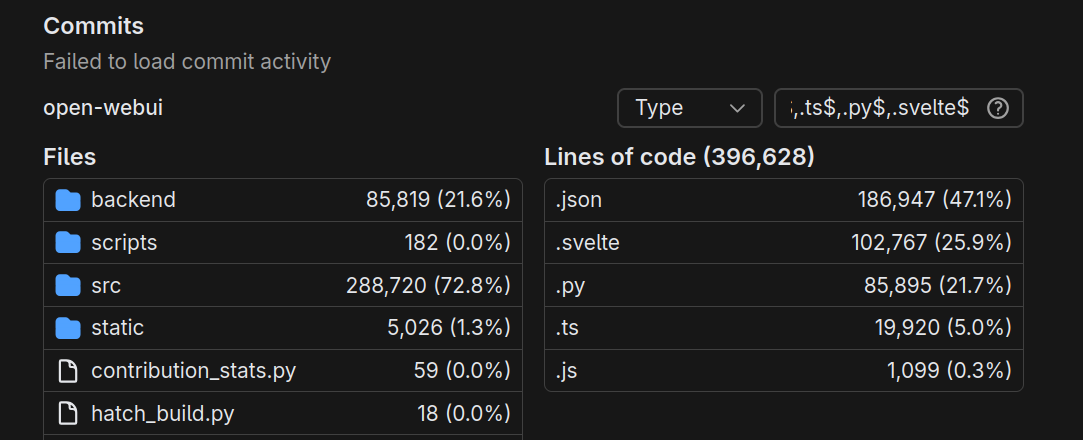Click the .js label in Lines of code
The width and height of the screenshot is (1083, 440).
[566, 371]
